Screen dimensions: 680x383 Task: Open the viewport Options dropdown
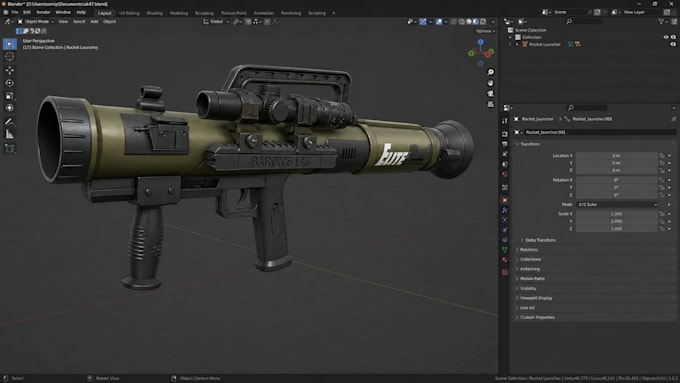tap(485, 31)
